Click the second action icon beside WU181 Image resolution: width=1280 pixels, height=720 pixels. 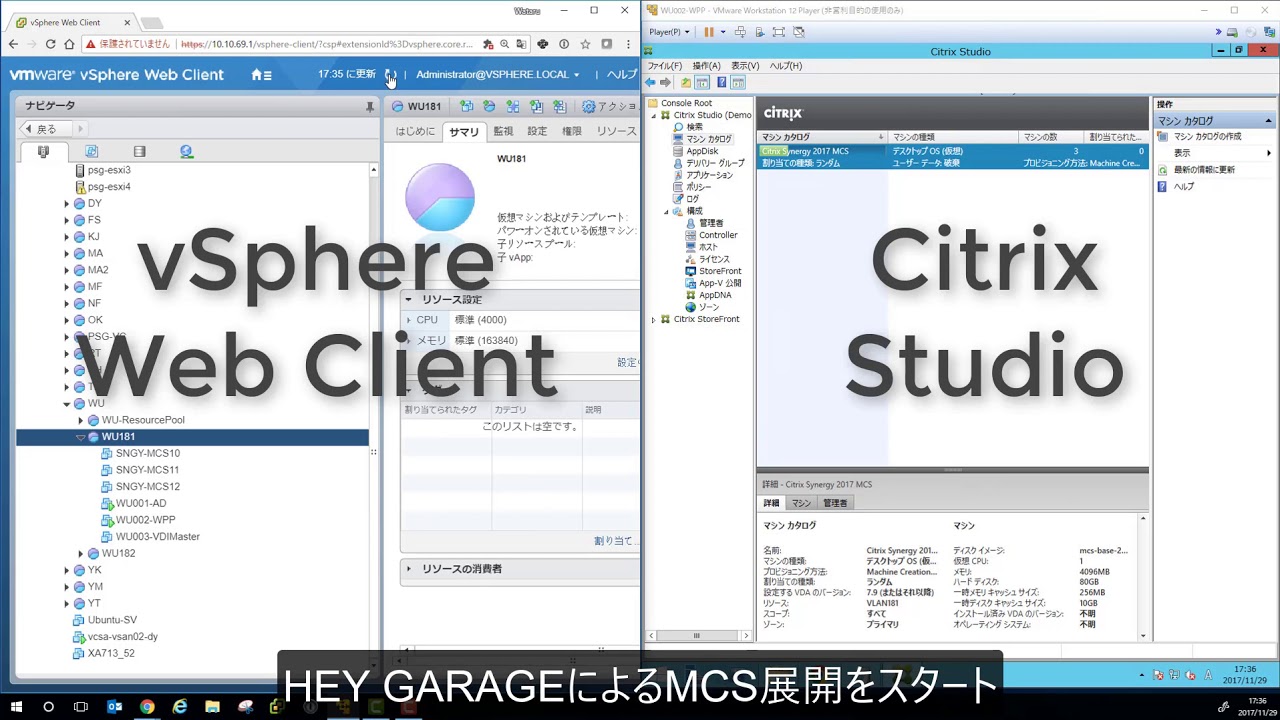click(489, 106)
